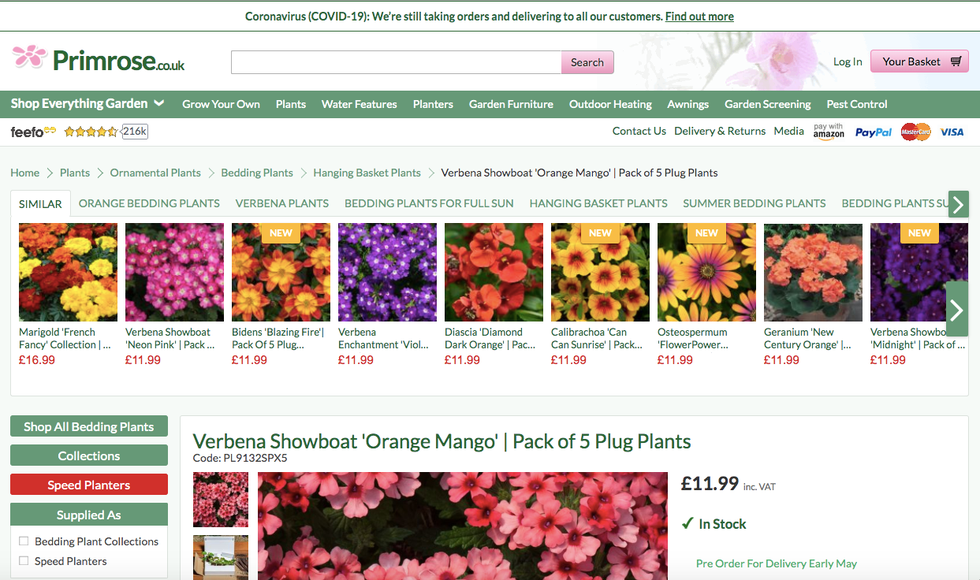The height and width of the screenshot is (580, 980).
Task: Click the shopping cart icon in Your Basket
Action: [956, 61]
